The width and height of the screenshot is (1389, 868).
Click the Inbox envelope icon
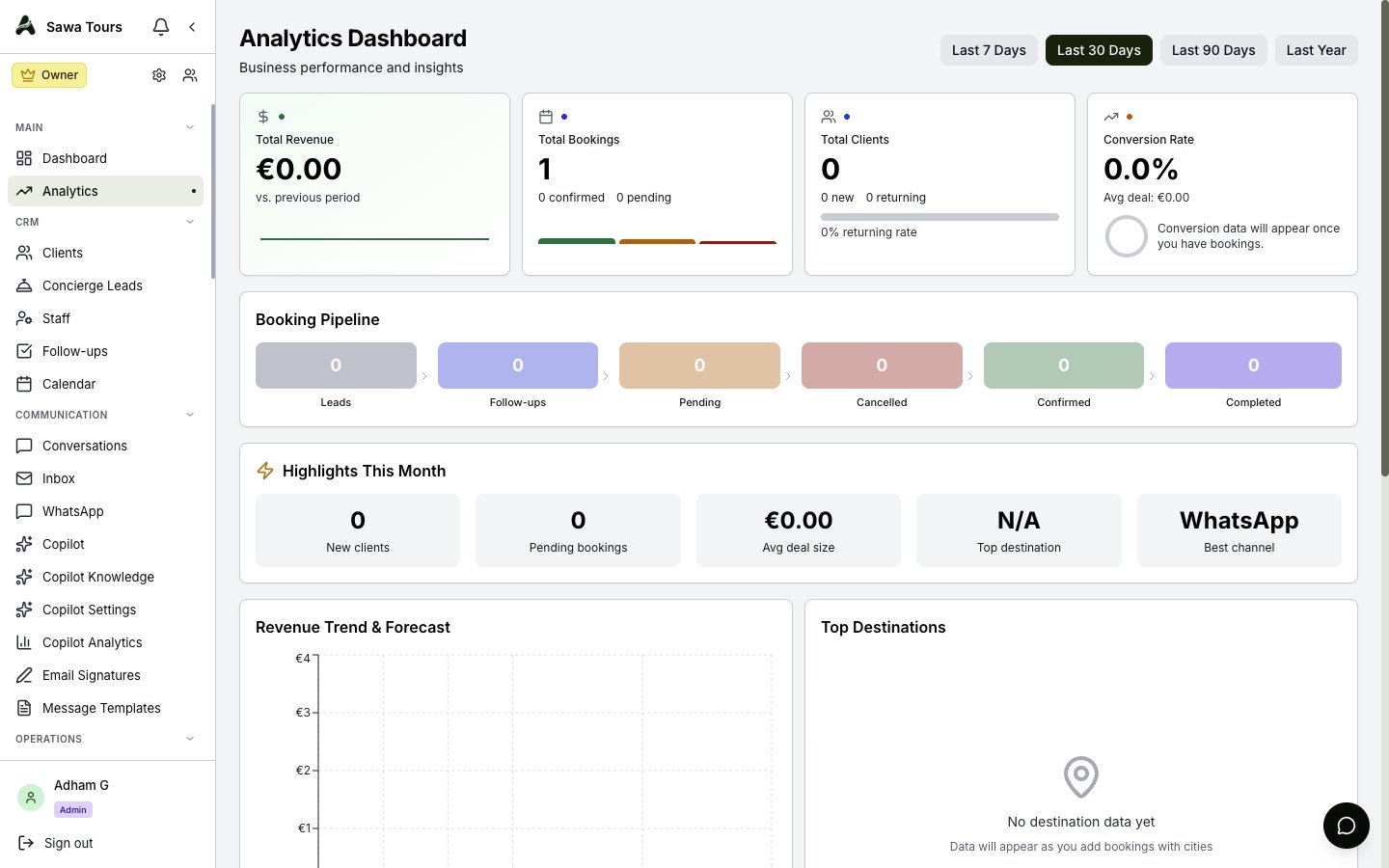(24, 478)
